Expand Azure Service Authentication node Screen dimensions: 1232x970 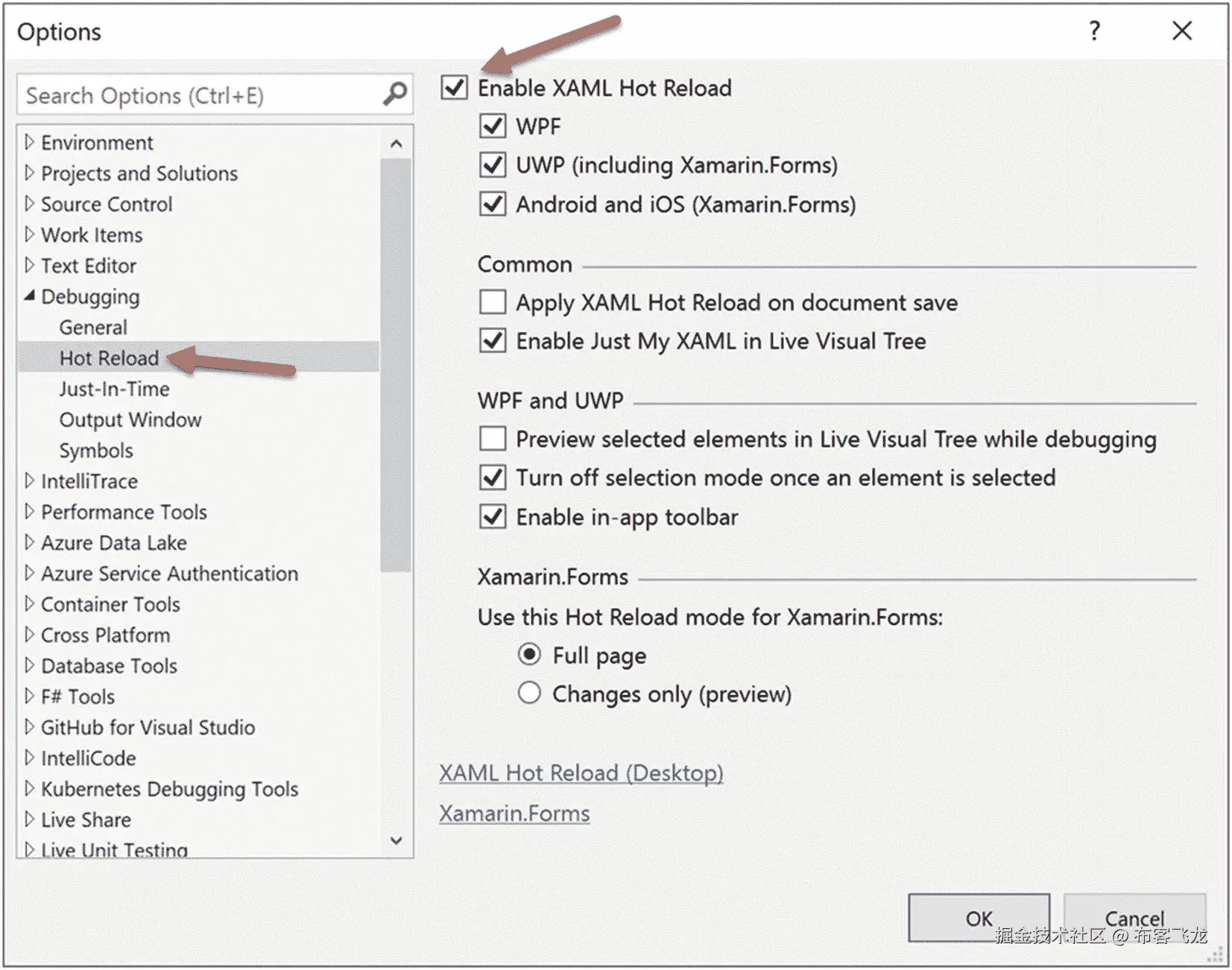coord(29,573)
